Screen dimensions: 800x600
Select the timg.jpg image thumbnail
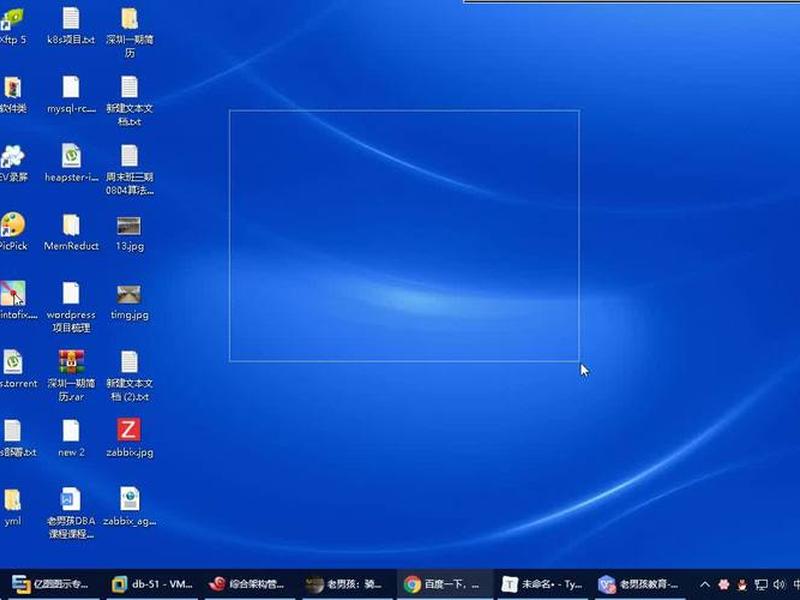click(x=129, y=295)
